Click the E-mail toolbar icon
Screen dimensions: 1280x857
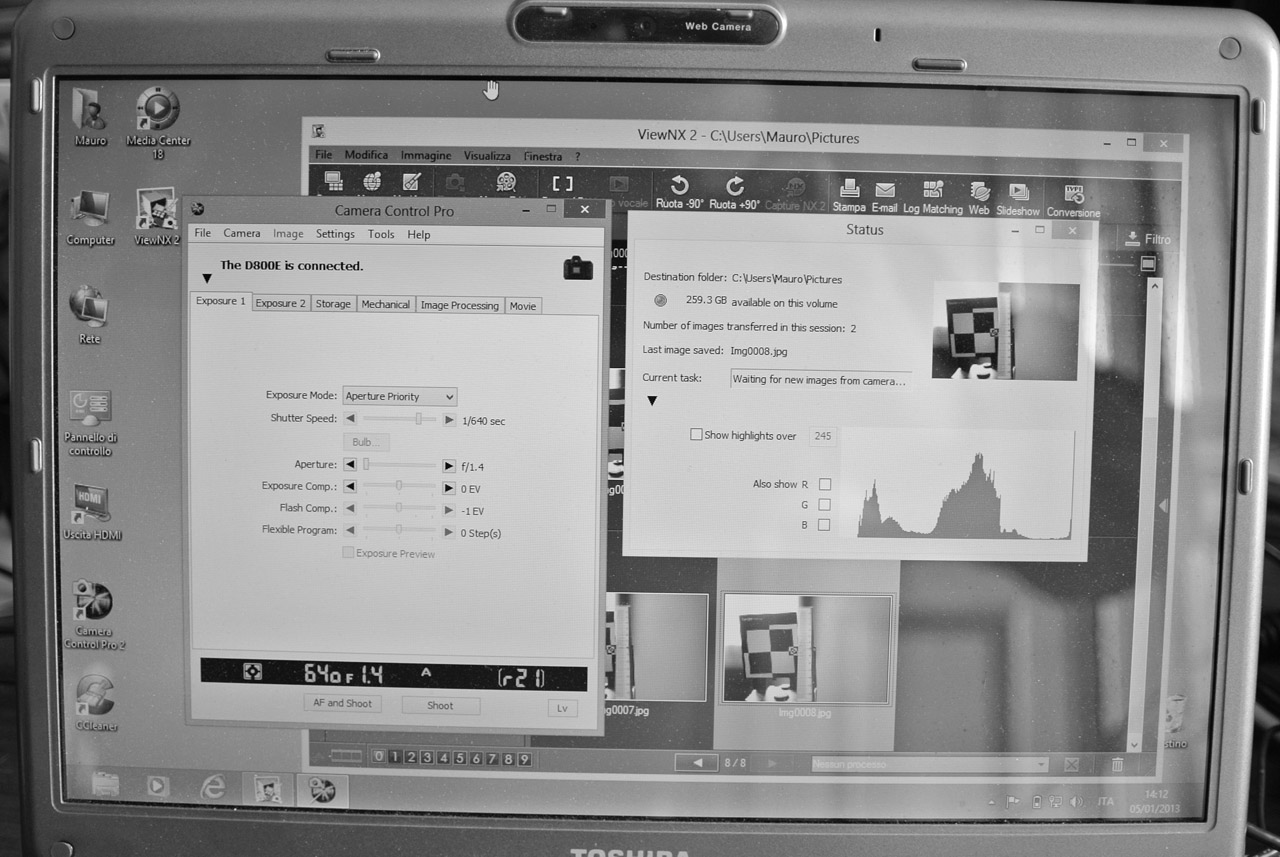(x=885, y=196)
